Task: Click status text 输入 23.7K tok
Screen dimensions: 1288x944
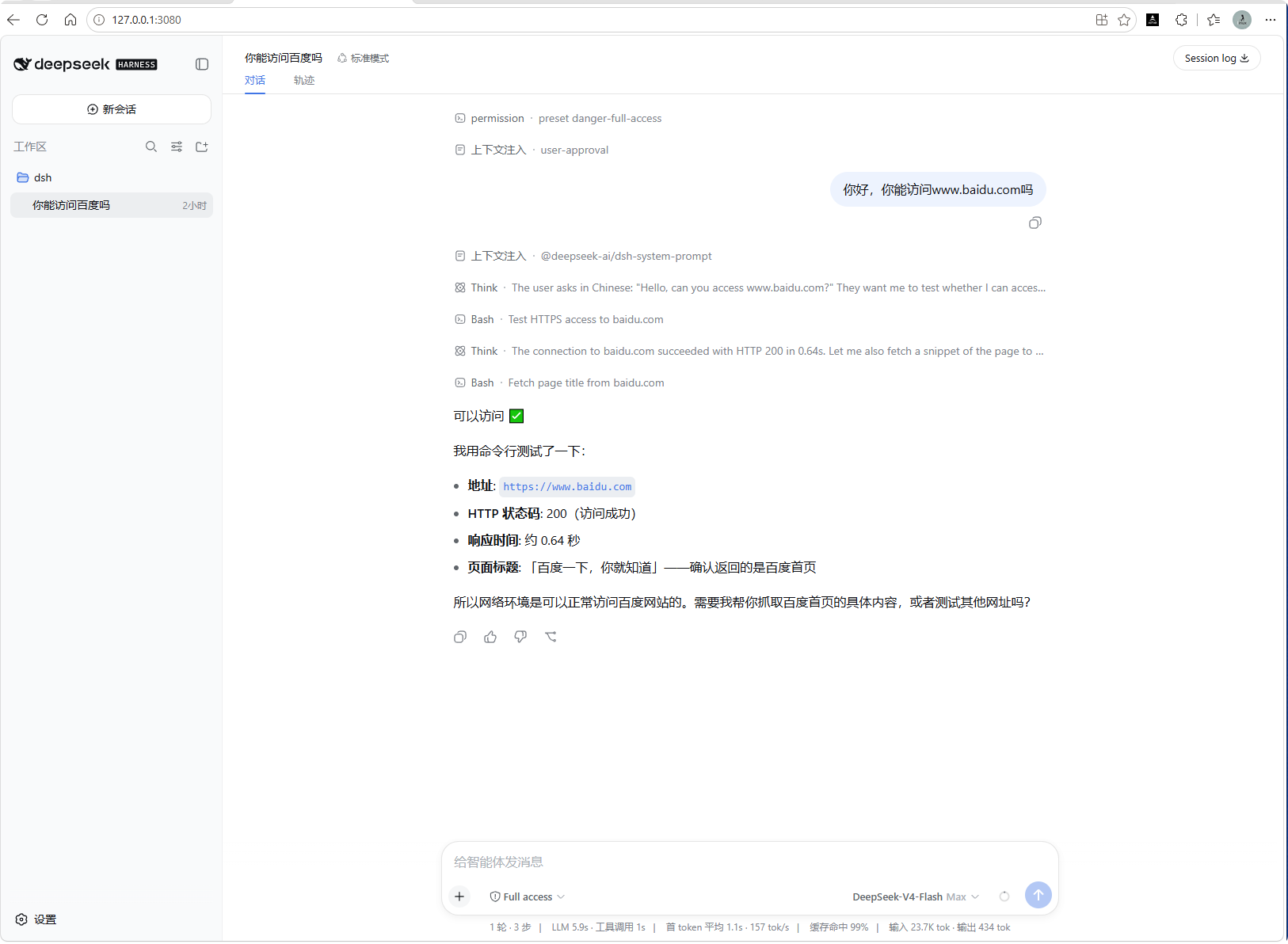Action: (919, 927)
